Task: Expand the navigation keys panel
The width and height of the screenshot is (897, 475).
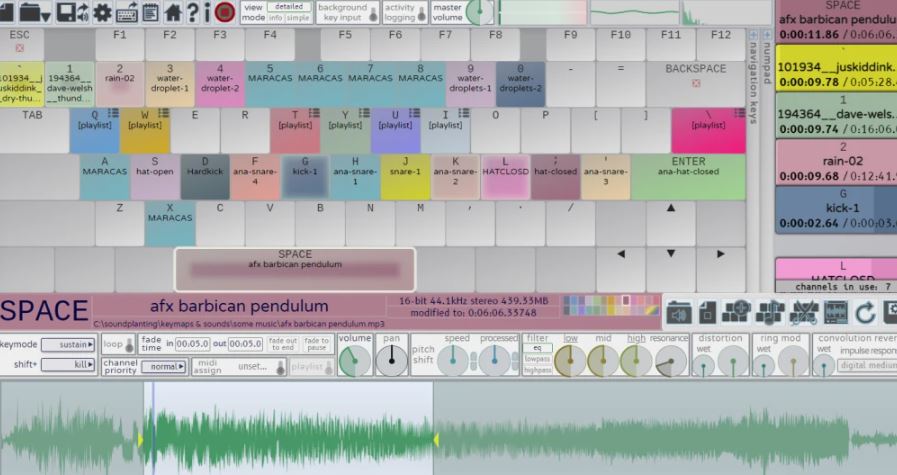Action: click(753, 35)
